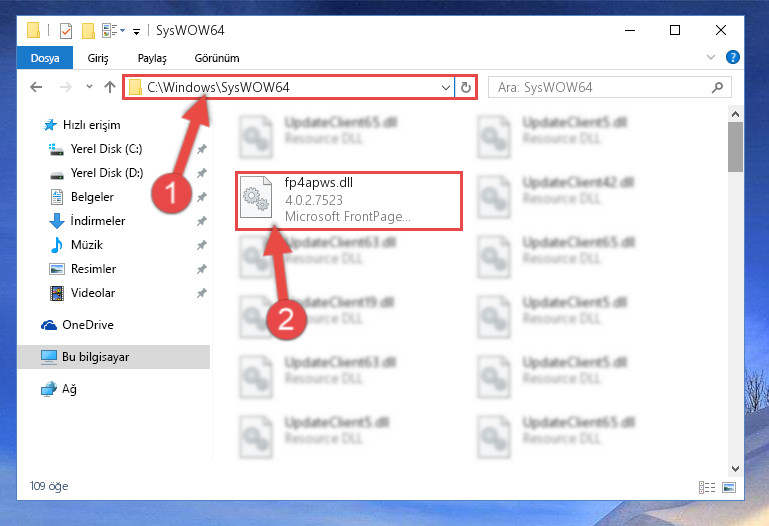769x526 pixels.
Task: Click the search magnifier icon
Action: 717,87
